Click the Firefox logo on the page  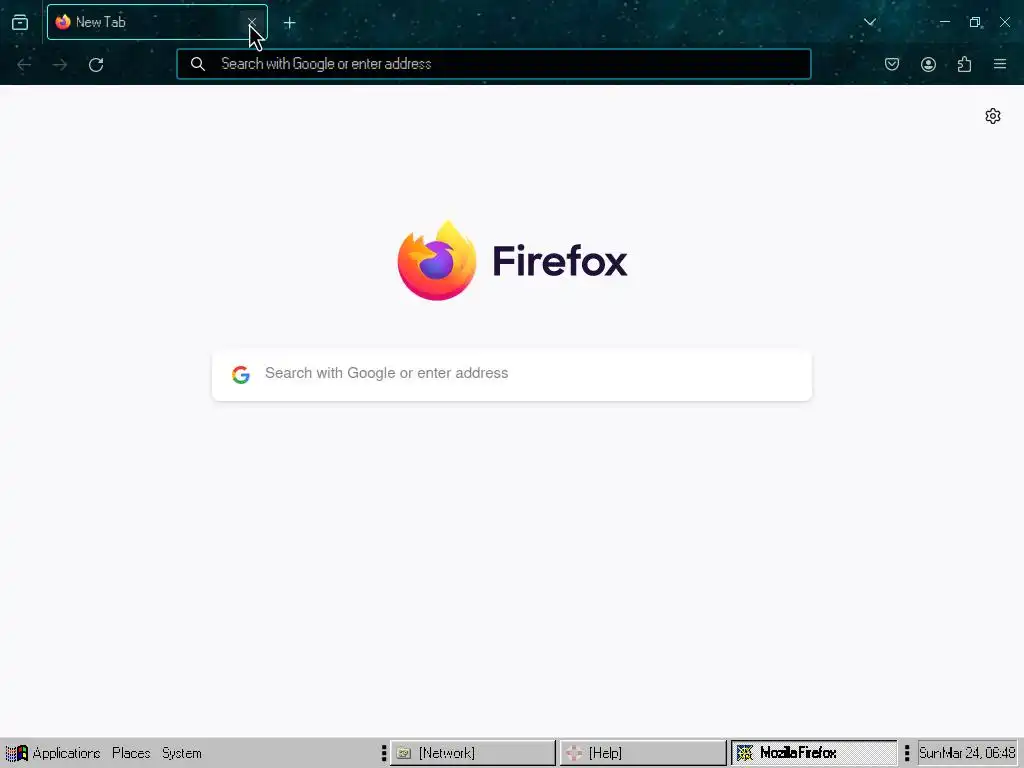click(x=512, y=261)
